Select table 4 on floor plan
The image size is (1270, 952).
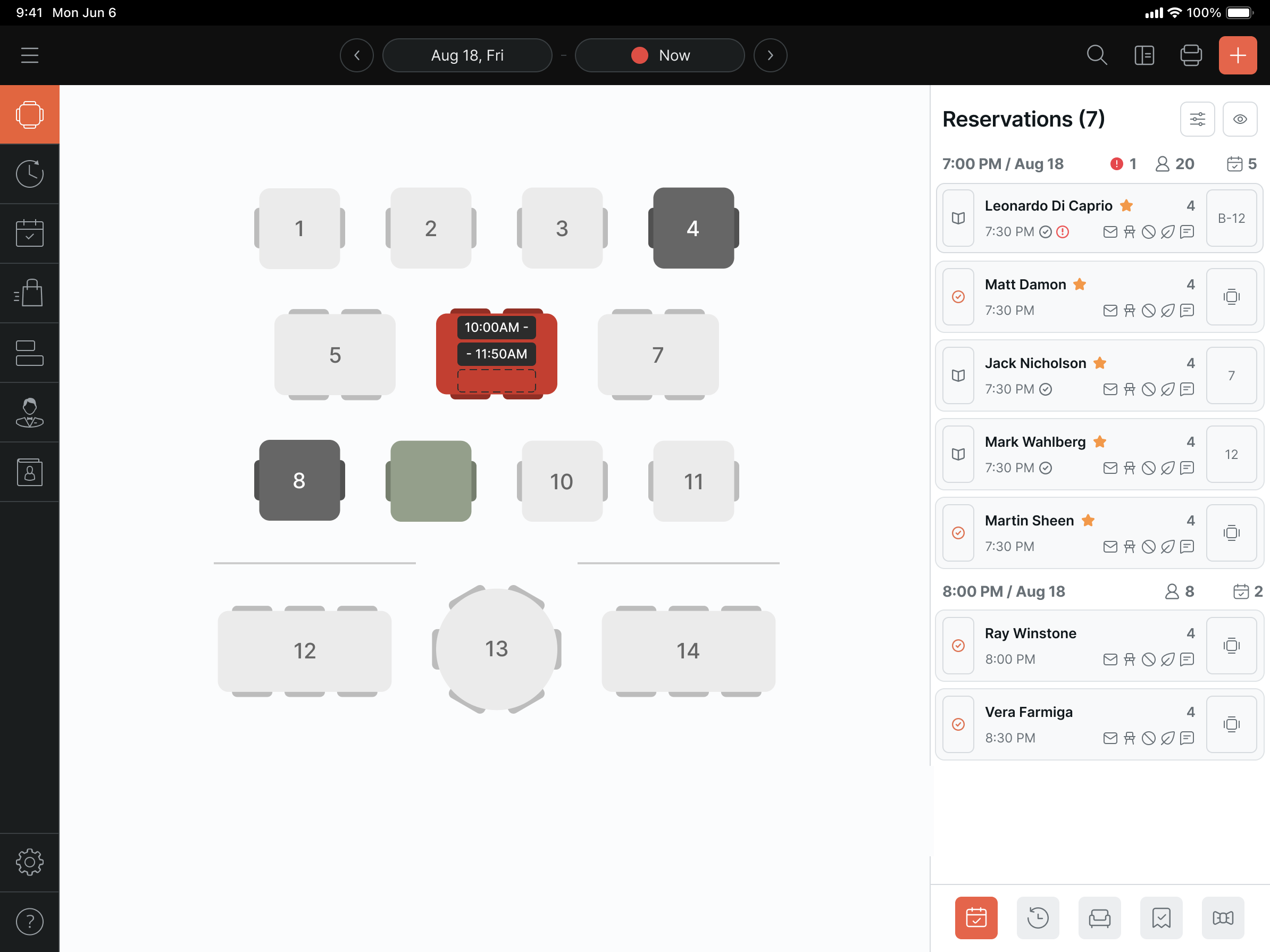[x=693, y=228]
